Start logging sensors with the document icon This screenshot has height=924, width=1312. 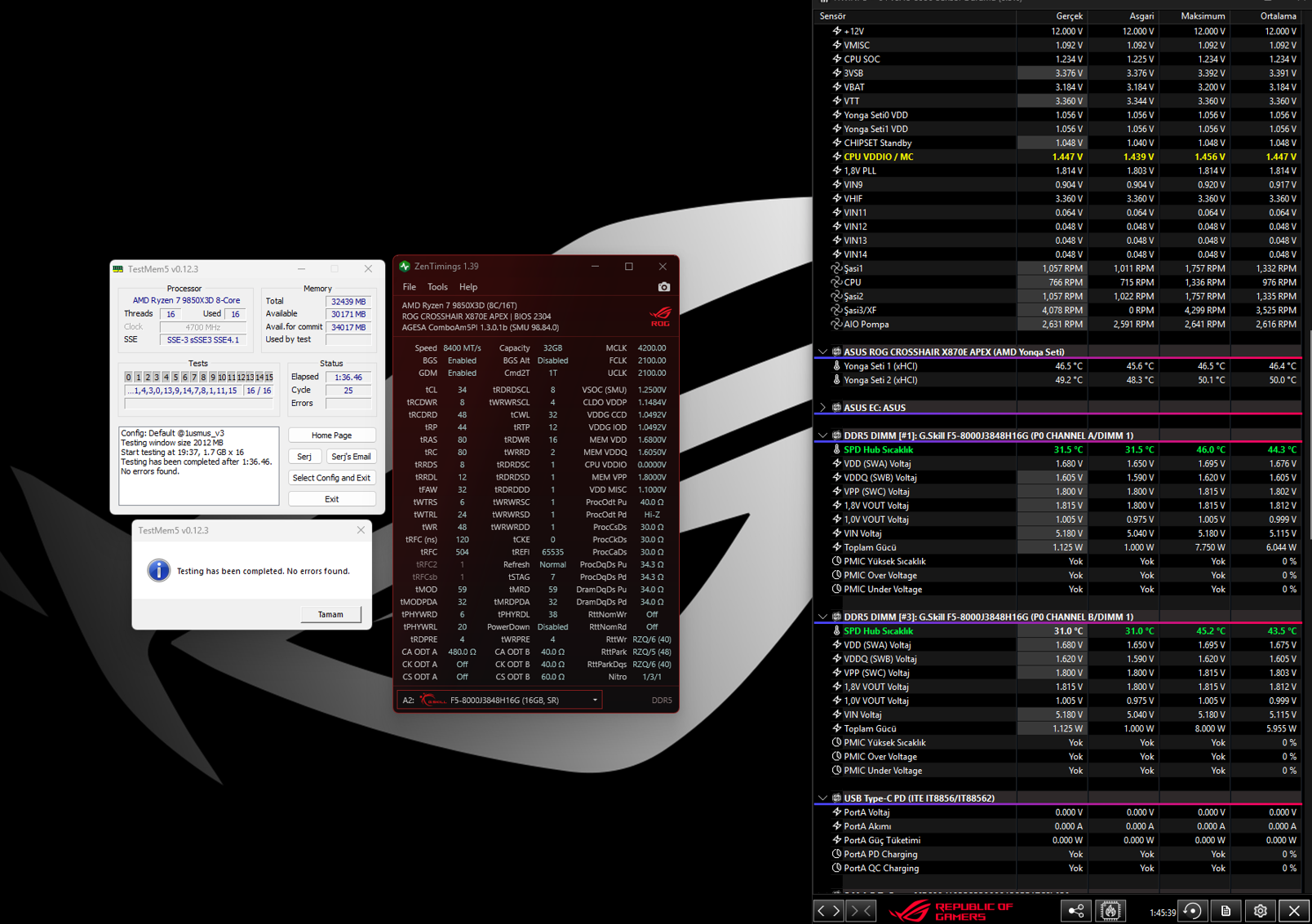coord(1226,911)
